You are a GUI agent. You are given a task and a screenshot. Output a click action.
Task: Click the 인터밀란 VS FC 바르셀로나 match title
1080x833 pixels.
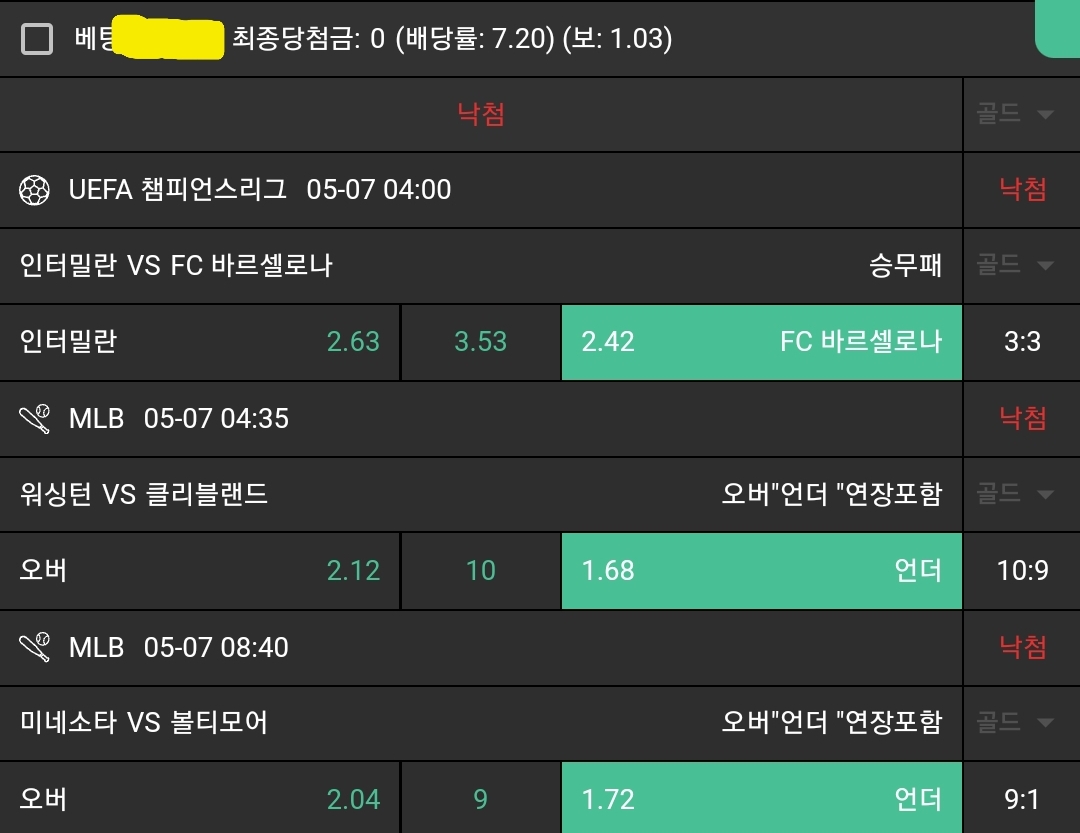coord(177,265)
